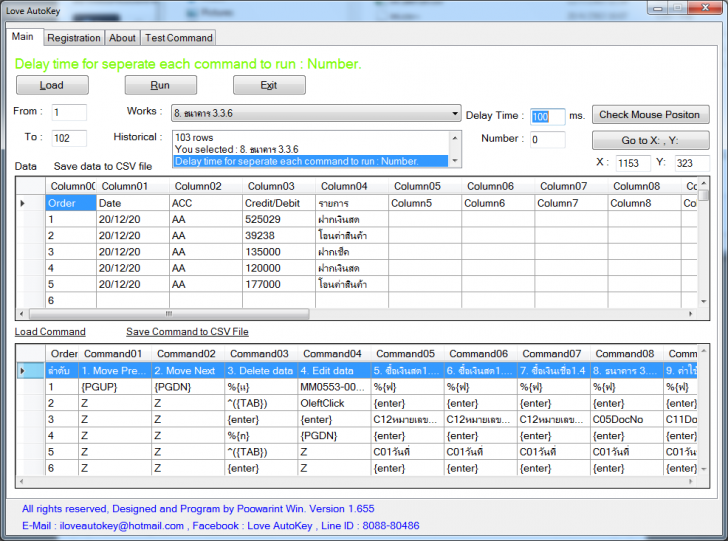The image size is (728, 541).
Task: Open the About tab
Action: (x=122, y=38)
